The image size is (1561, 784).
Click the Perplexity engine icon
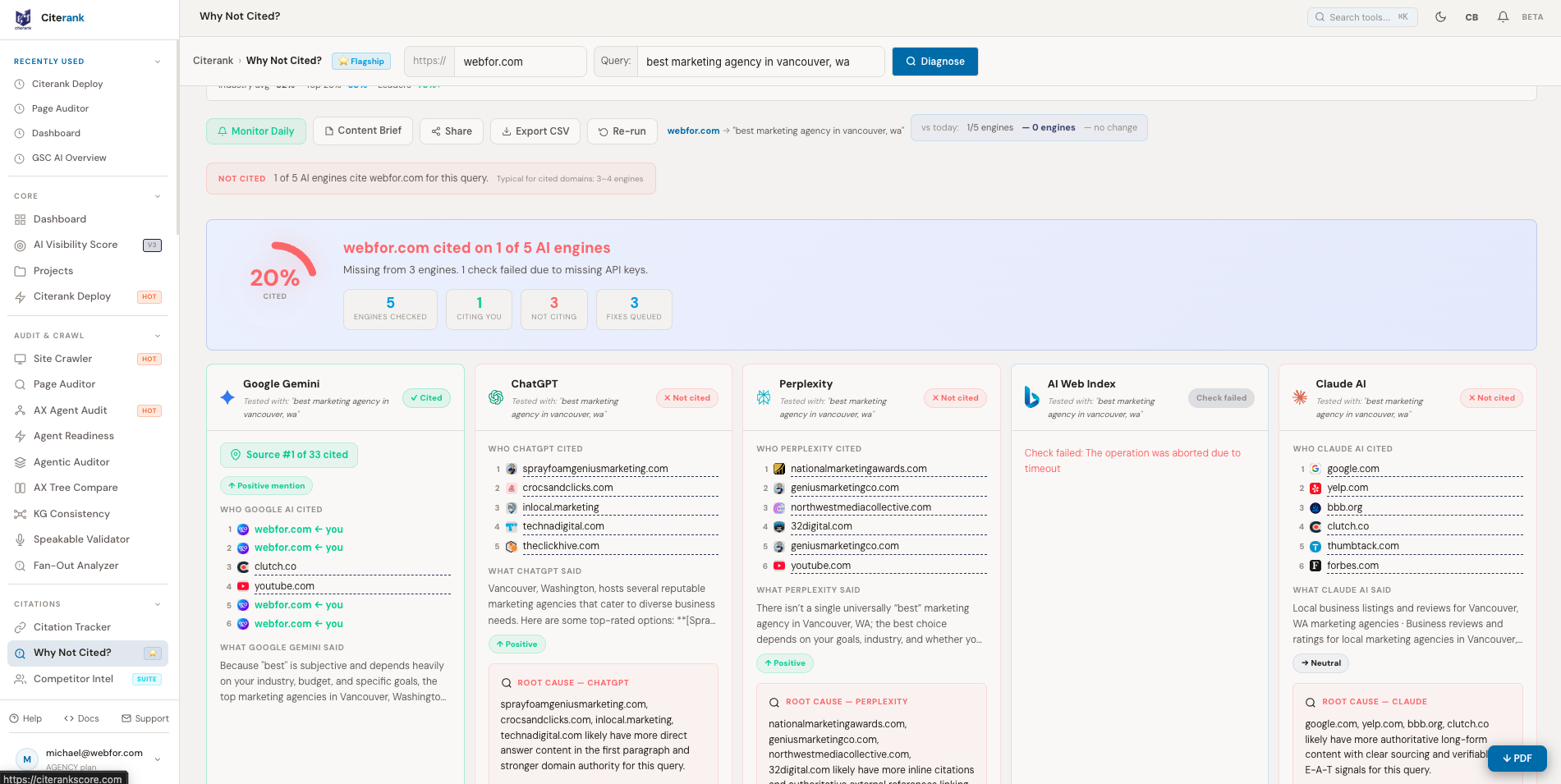coord(764,397)
